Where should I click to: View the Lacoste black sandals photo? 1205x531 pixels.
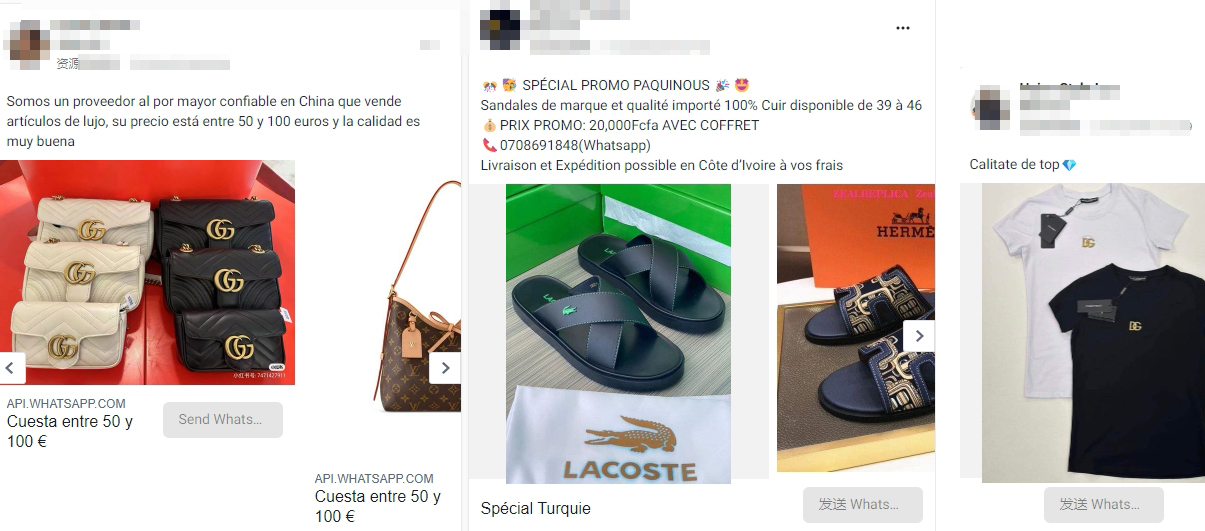[x=618, y=334]
